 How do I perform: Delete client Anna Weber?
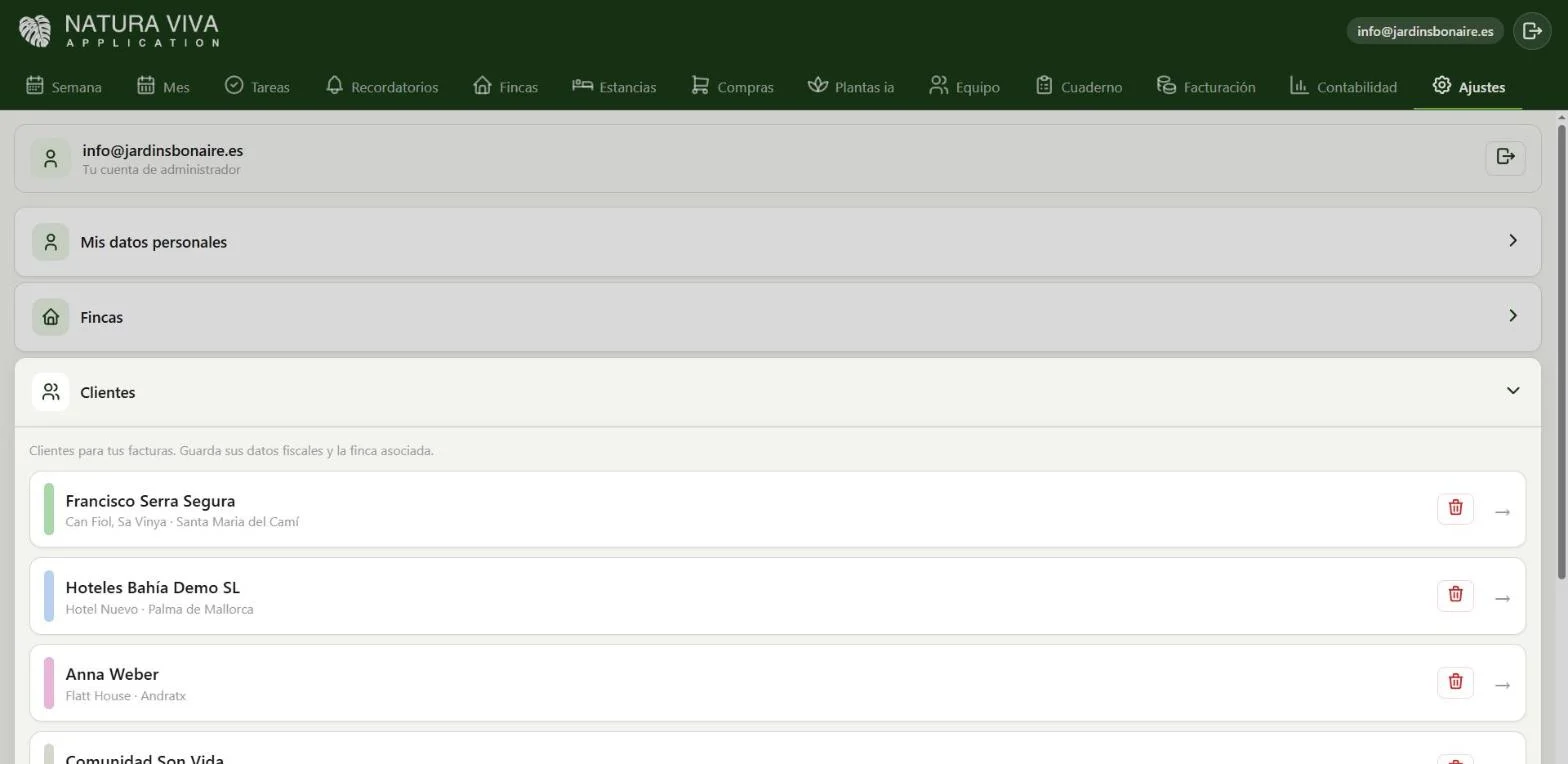tap(1455, 682)
